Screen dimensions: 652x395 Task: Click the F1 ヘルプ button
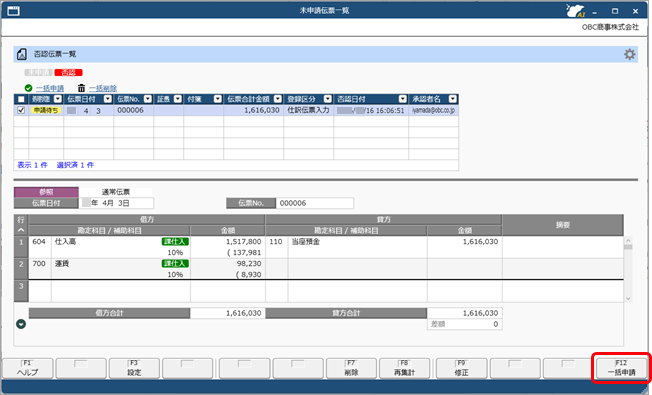tap(27, 368)
